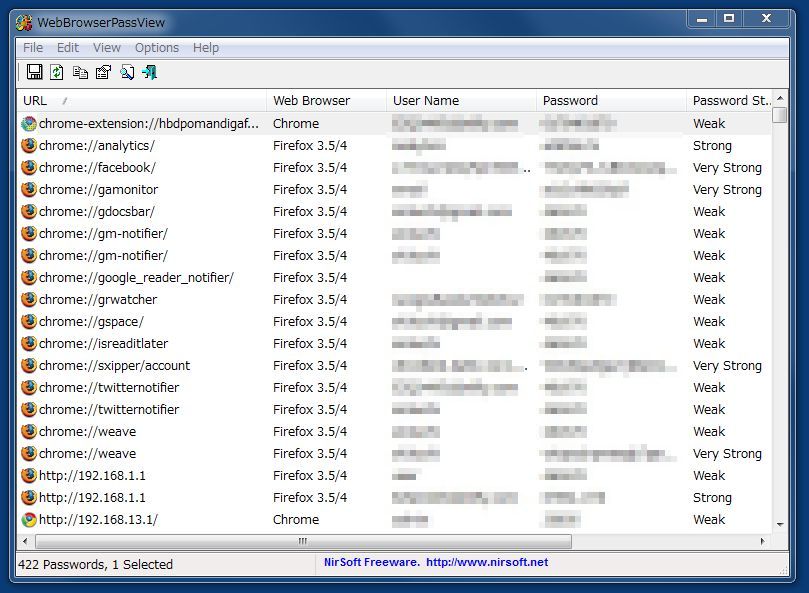The height and width of the screenshot is (593, 809).
Task: Click Weak in the http://192.168.13.1/ row
Action: 709,520
